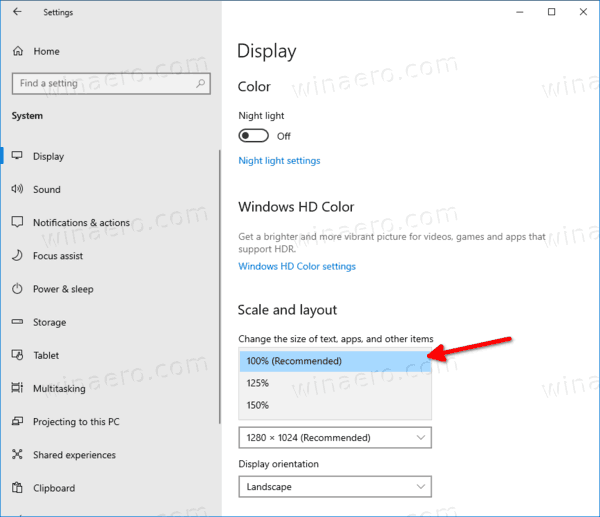Click the Sound speaker icon

(x=17, y=189)
